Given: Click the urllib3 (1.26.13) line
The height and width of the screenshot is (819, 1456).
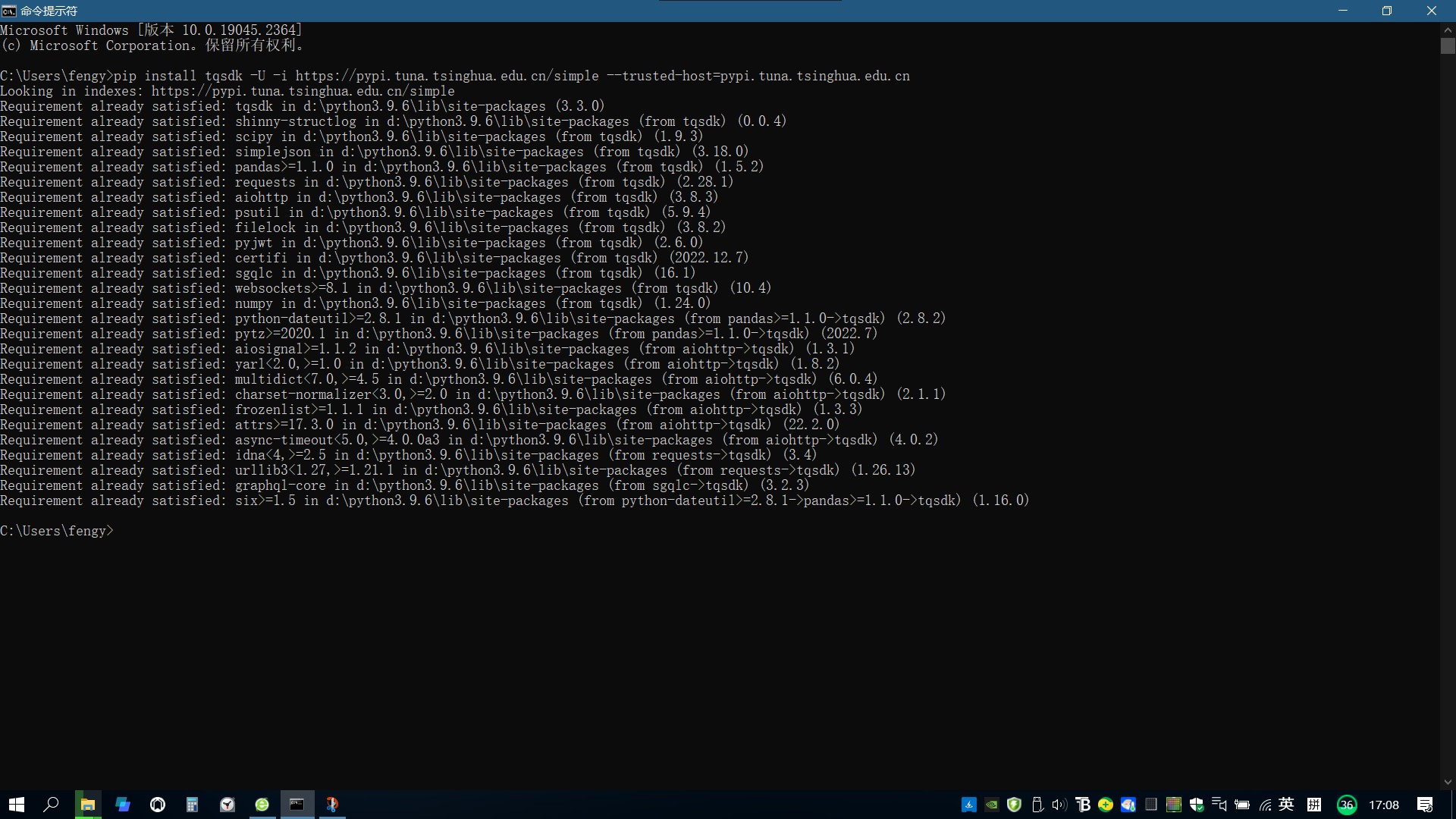Looking at the screenshot, I should pos(458,470).
